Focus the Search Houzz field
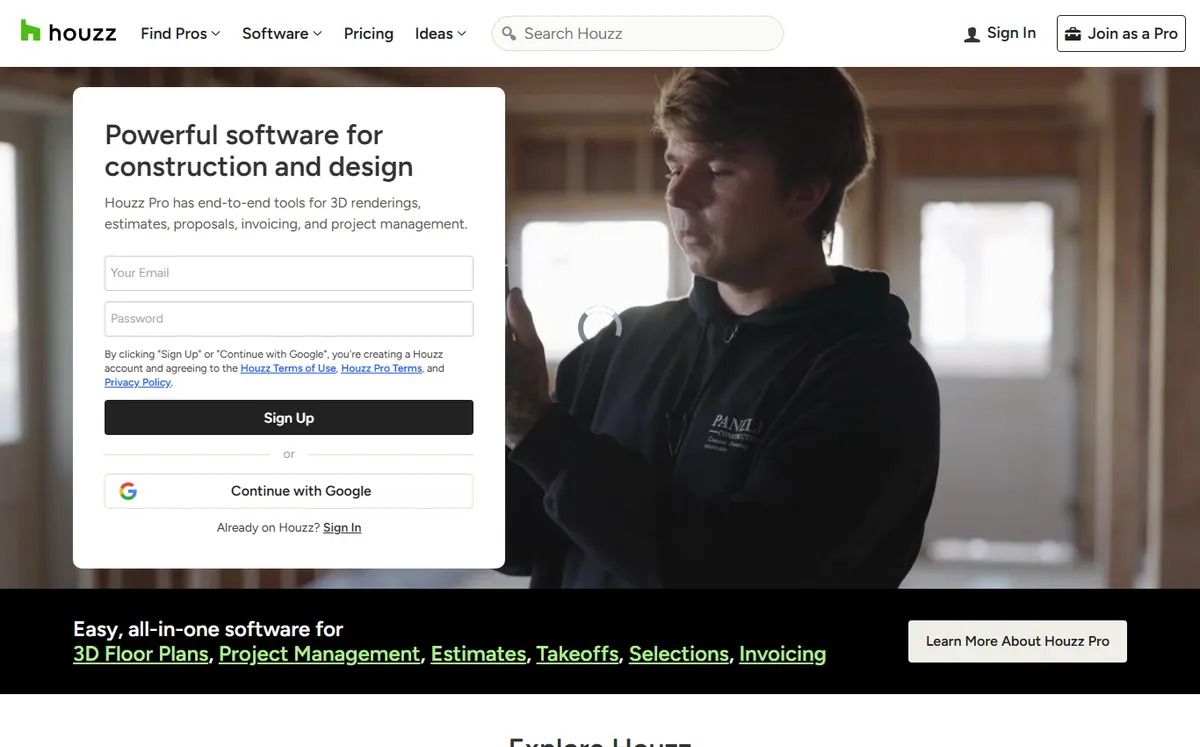 (x=638, y=33)
